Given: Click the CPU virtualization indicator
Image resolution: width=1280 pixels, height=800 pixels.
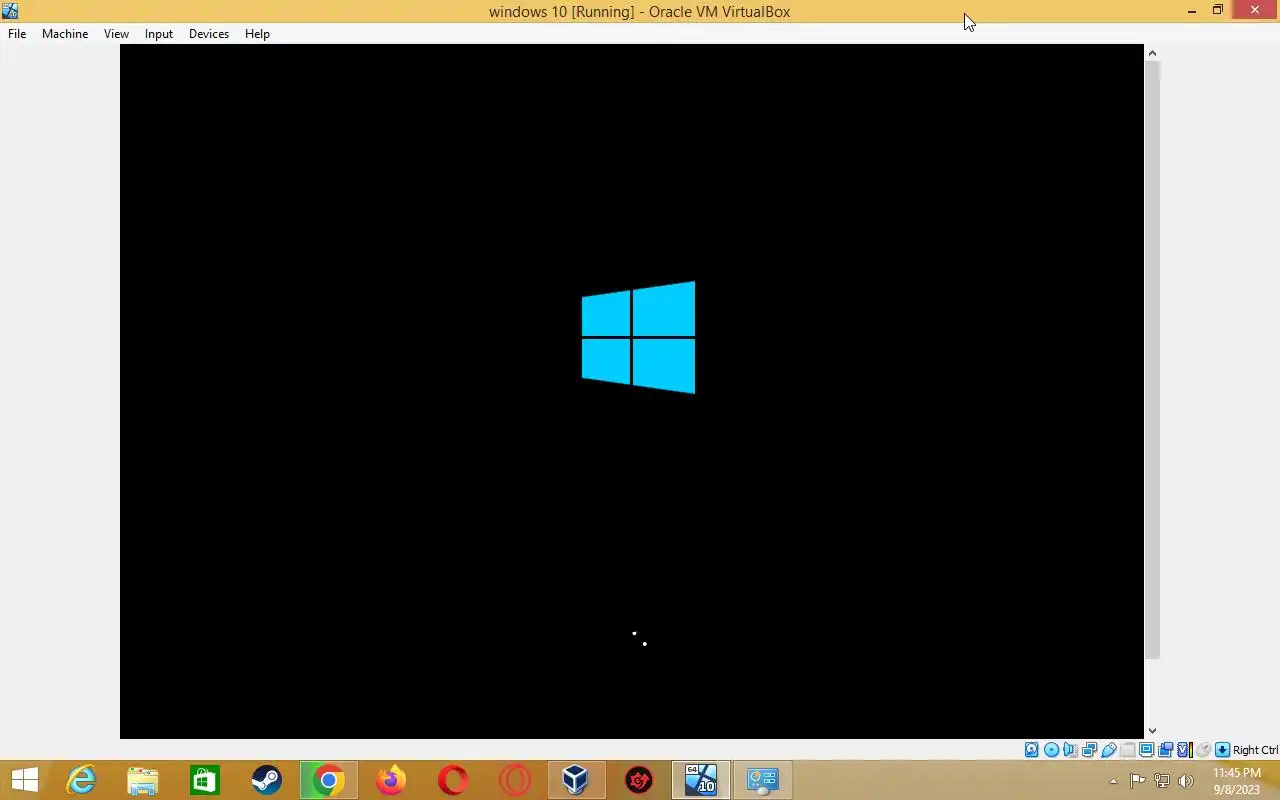Looking at the screenshot, I should [x=1185, y=750].
